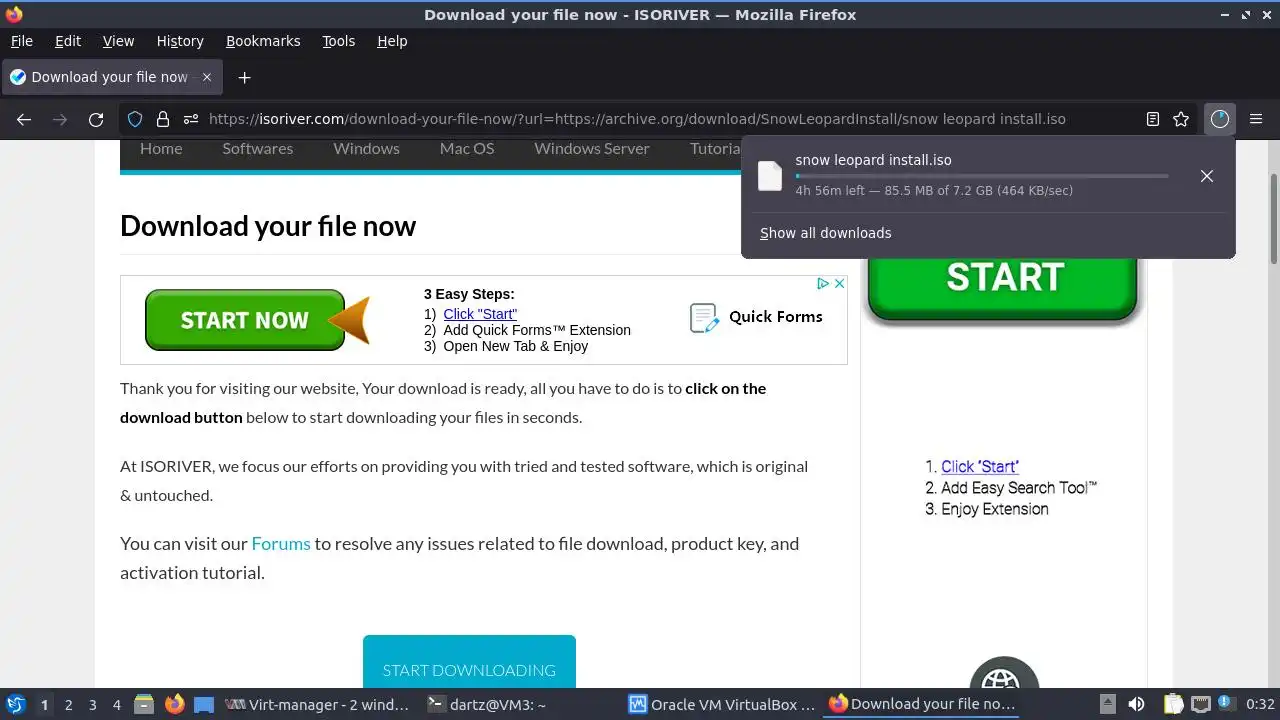
Task: Click the 'Click "Start"' link in banner ad
Action: pos(480,314)
